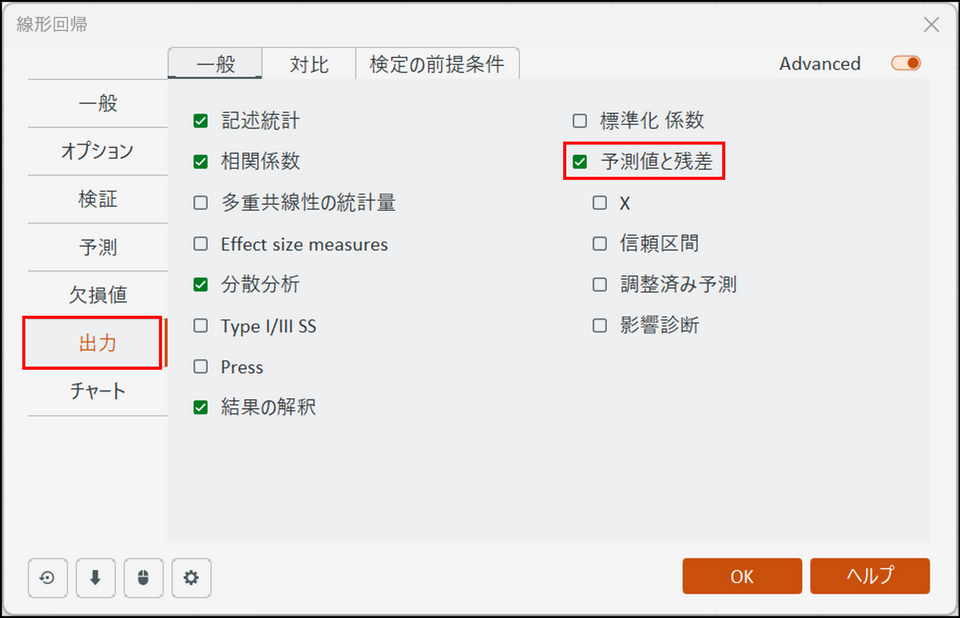Switch to the 対比 tab
The width and height of the screenshot is (960, 618).
coord(309,64)
